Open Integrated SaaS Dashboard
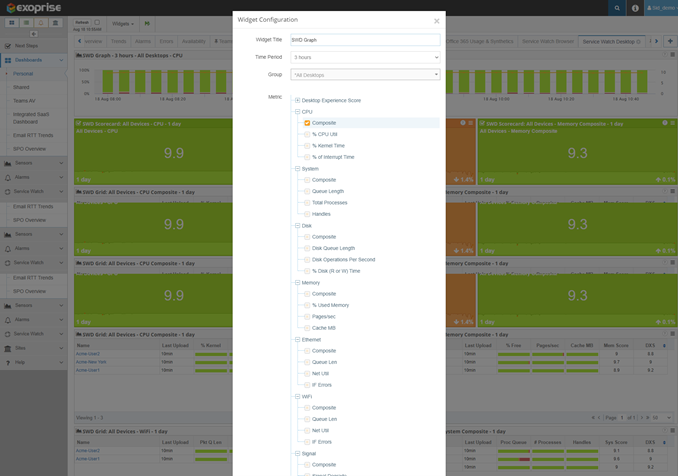This screenshot has width=678, height=476. click(x=31, y=118)
